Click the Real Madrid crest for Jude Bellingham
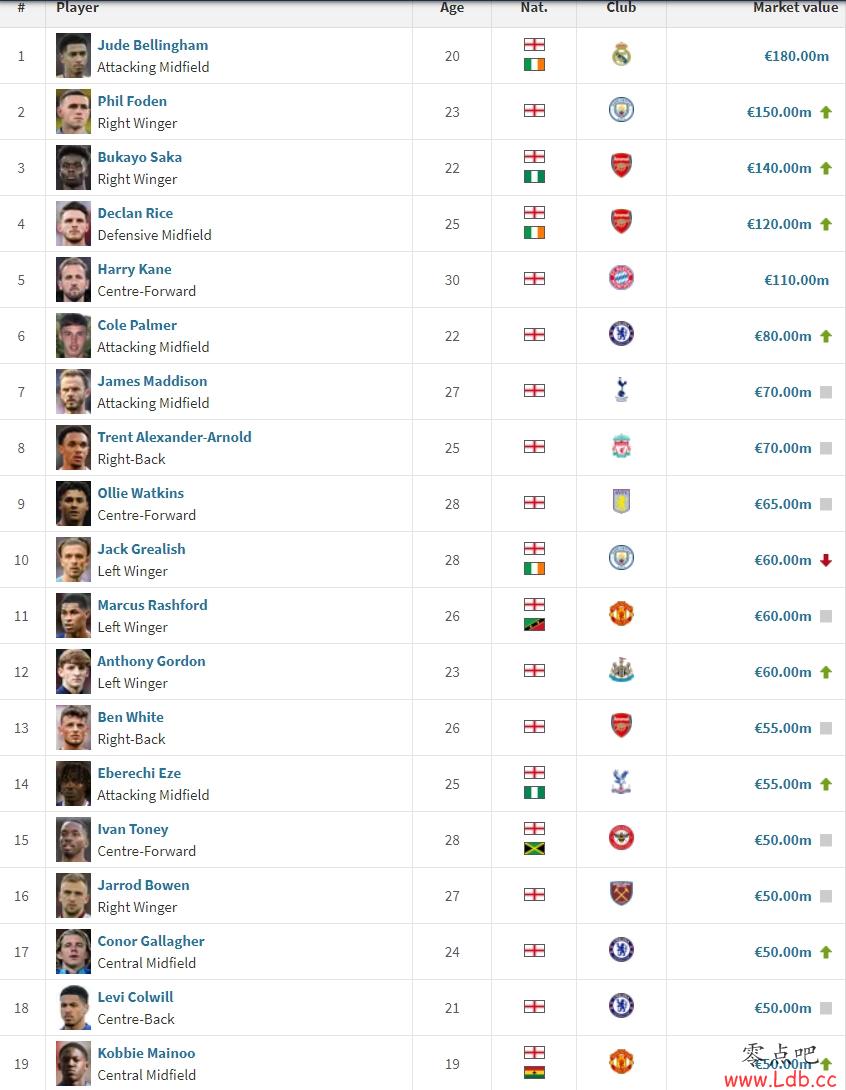 click(621, 54)
